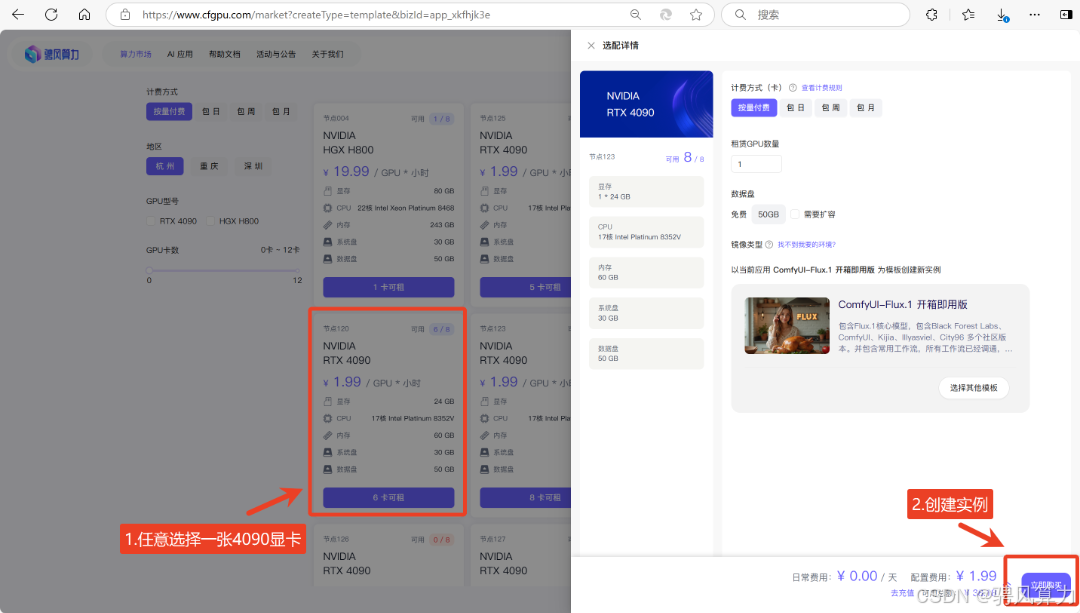Click the 租赁GPU数量 input field
1080x613 pixels.
click(756, 164)
